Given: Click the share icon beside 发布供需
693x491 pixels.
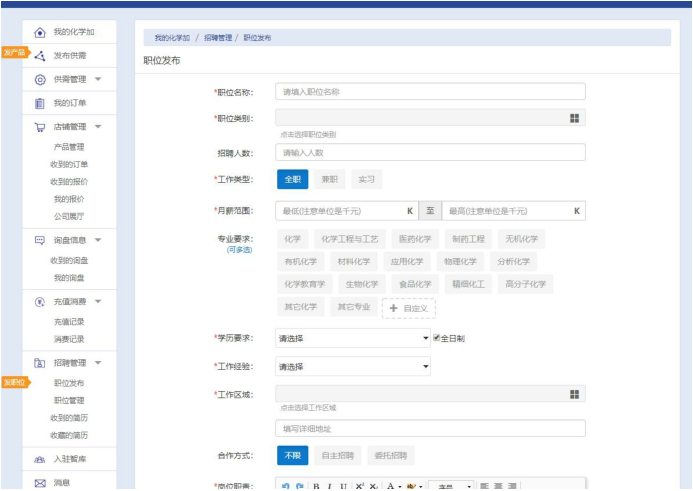Looking at the screenshot, I should 40,56.
